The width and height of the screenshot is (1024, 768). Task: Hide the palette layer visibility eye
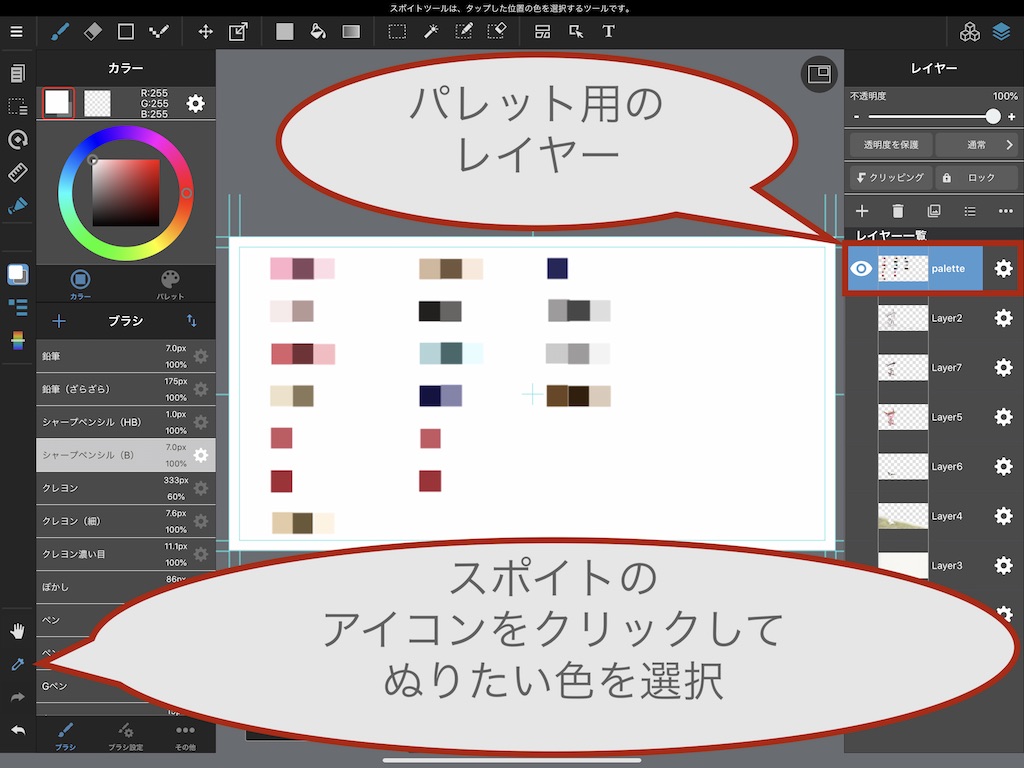861,268
